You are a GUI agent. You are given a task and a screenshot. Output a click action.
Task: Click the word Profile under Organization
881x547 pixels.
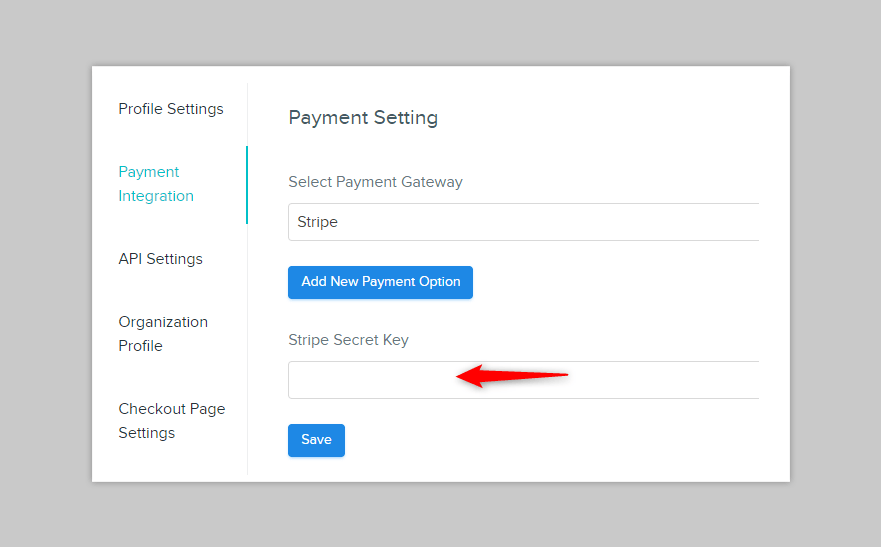(140, 346)
